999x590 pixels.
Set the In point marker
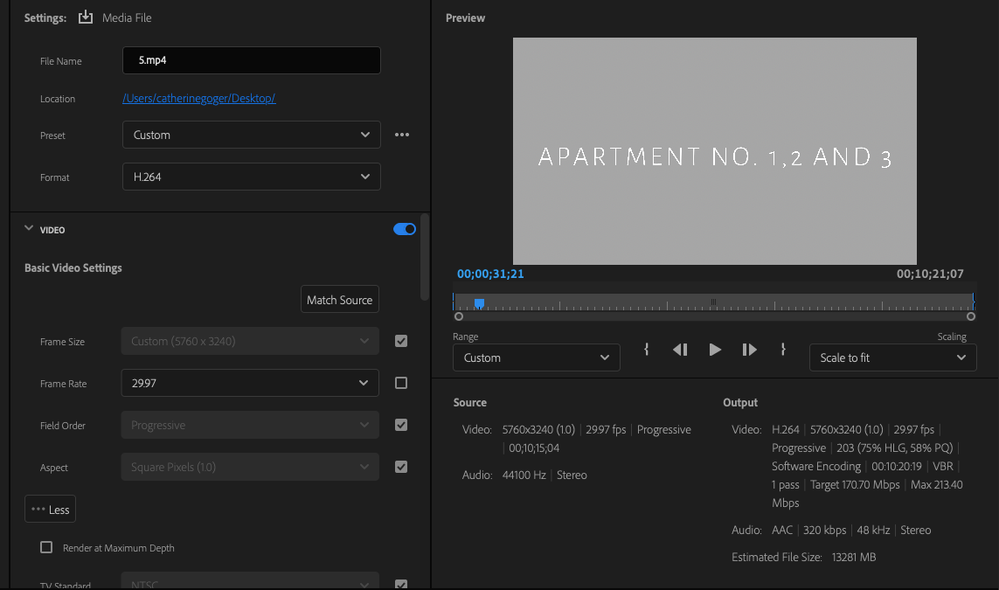pyautogui.click(x=647, y=349)
